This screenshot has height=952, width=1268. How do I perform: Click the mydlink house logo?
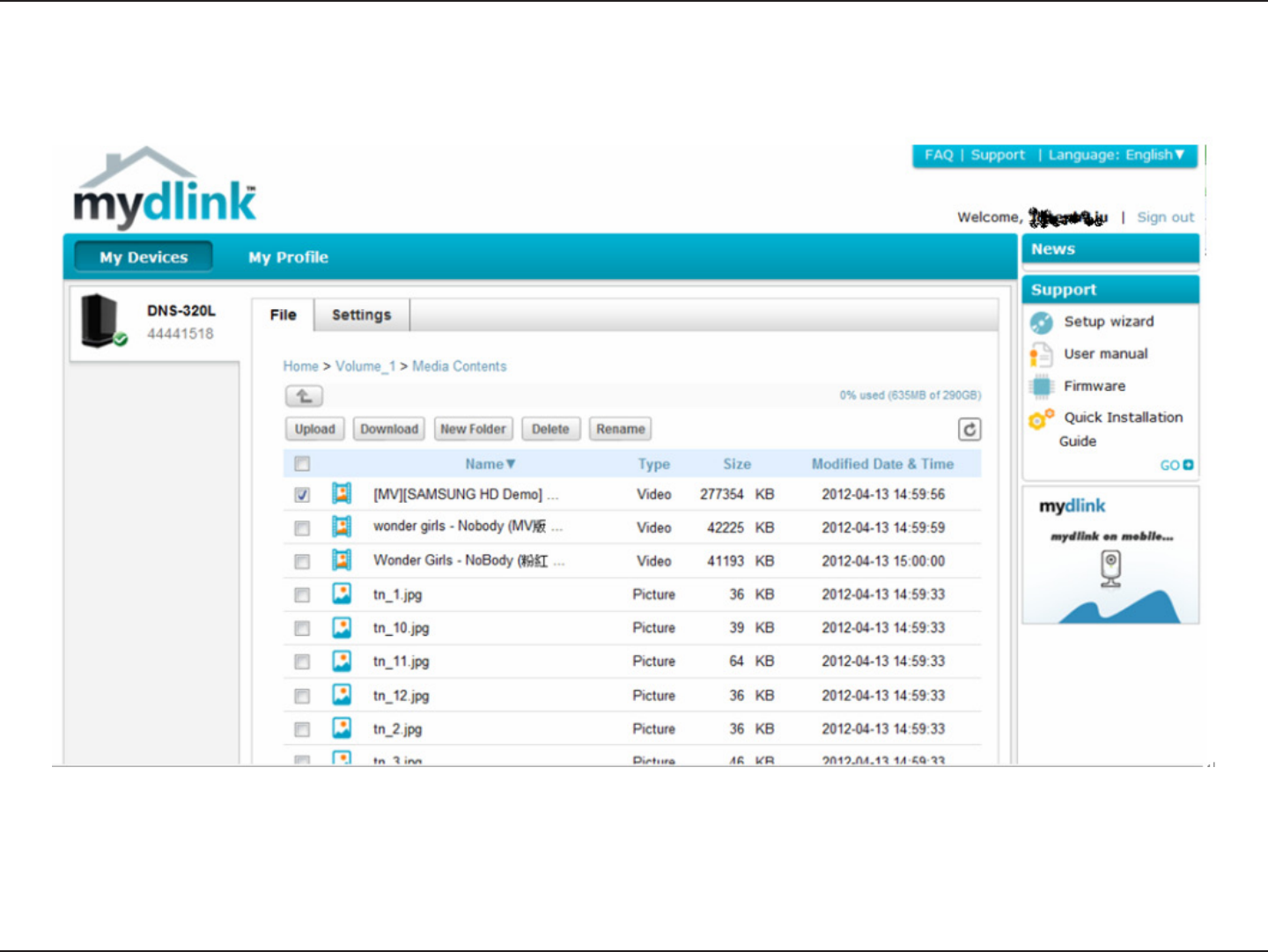coord(166,187)
